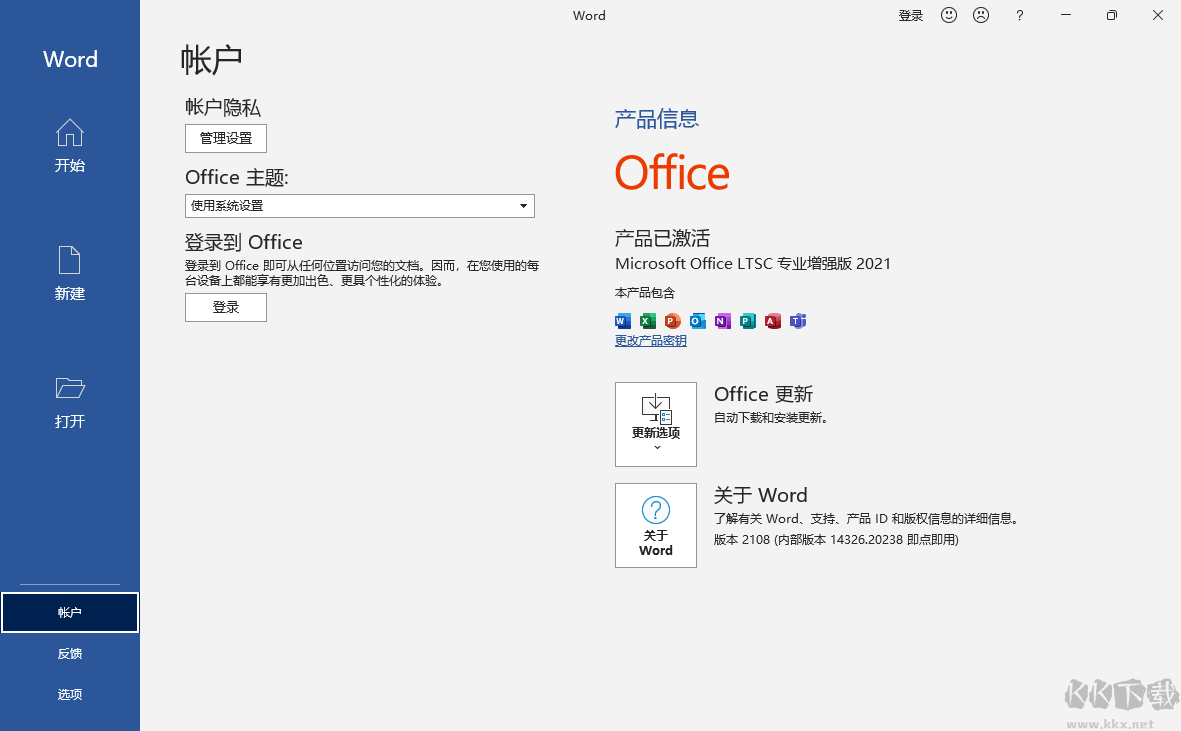Viewport: 1181px width, 731px height.
Task: Click the Access product icon
Action: tap(773, 321)
